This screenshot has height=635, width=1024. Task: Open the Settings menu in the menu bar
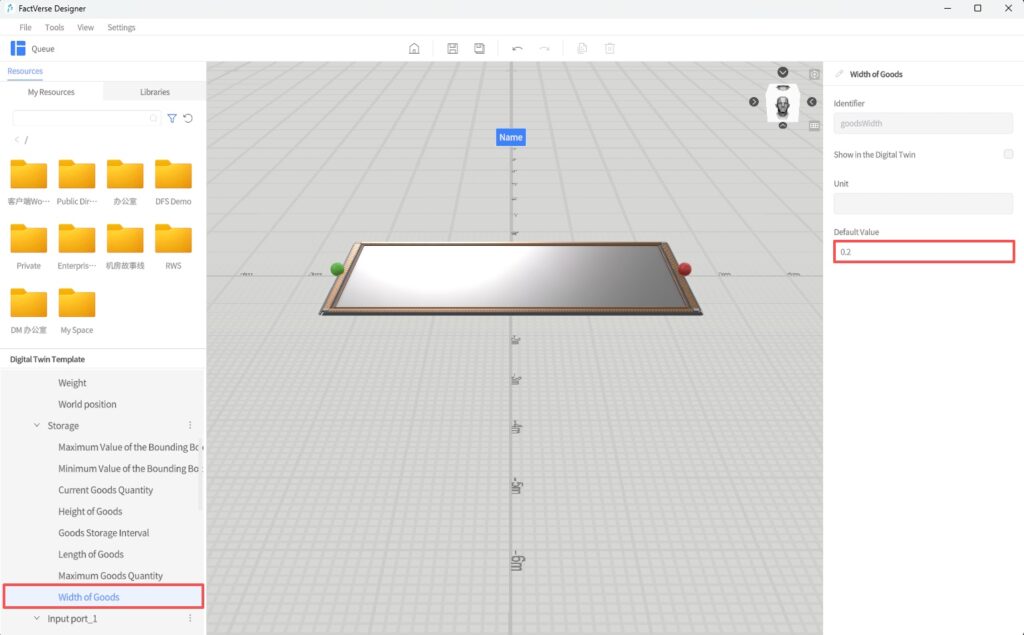121,27
